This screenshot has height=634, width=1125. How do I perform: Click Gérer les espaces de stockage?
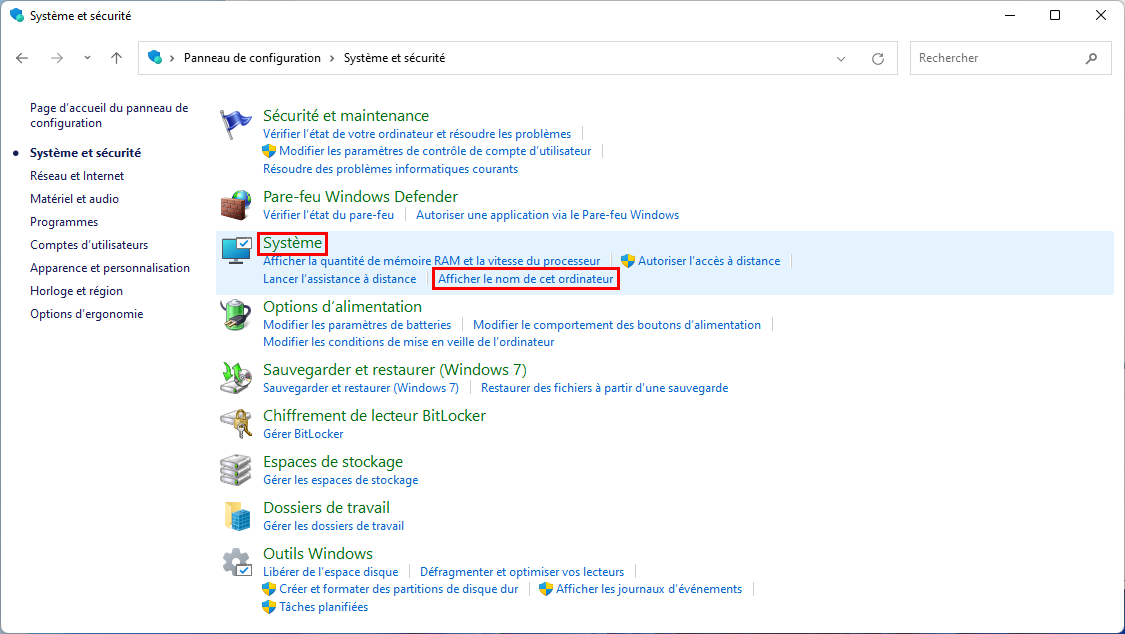coord(340,479)
